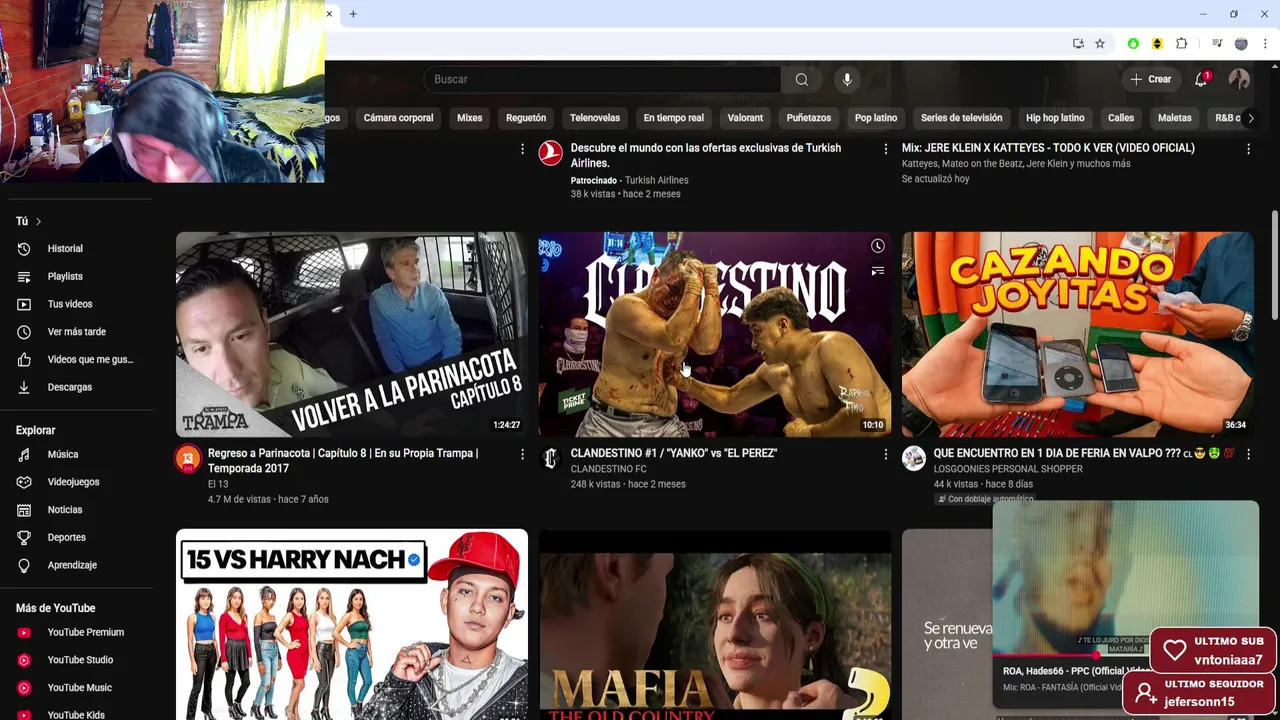Open a new browser tab

point(353,14)
